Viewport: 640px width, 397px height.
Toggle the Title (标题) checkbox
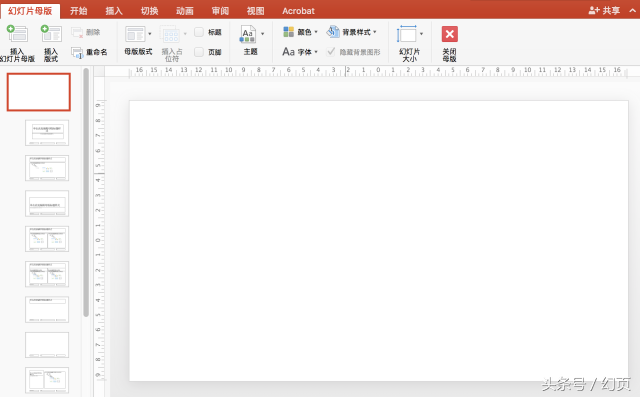199,32
